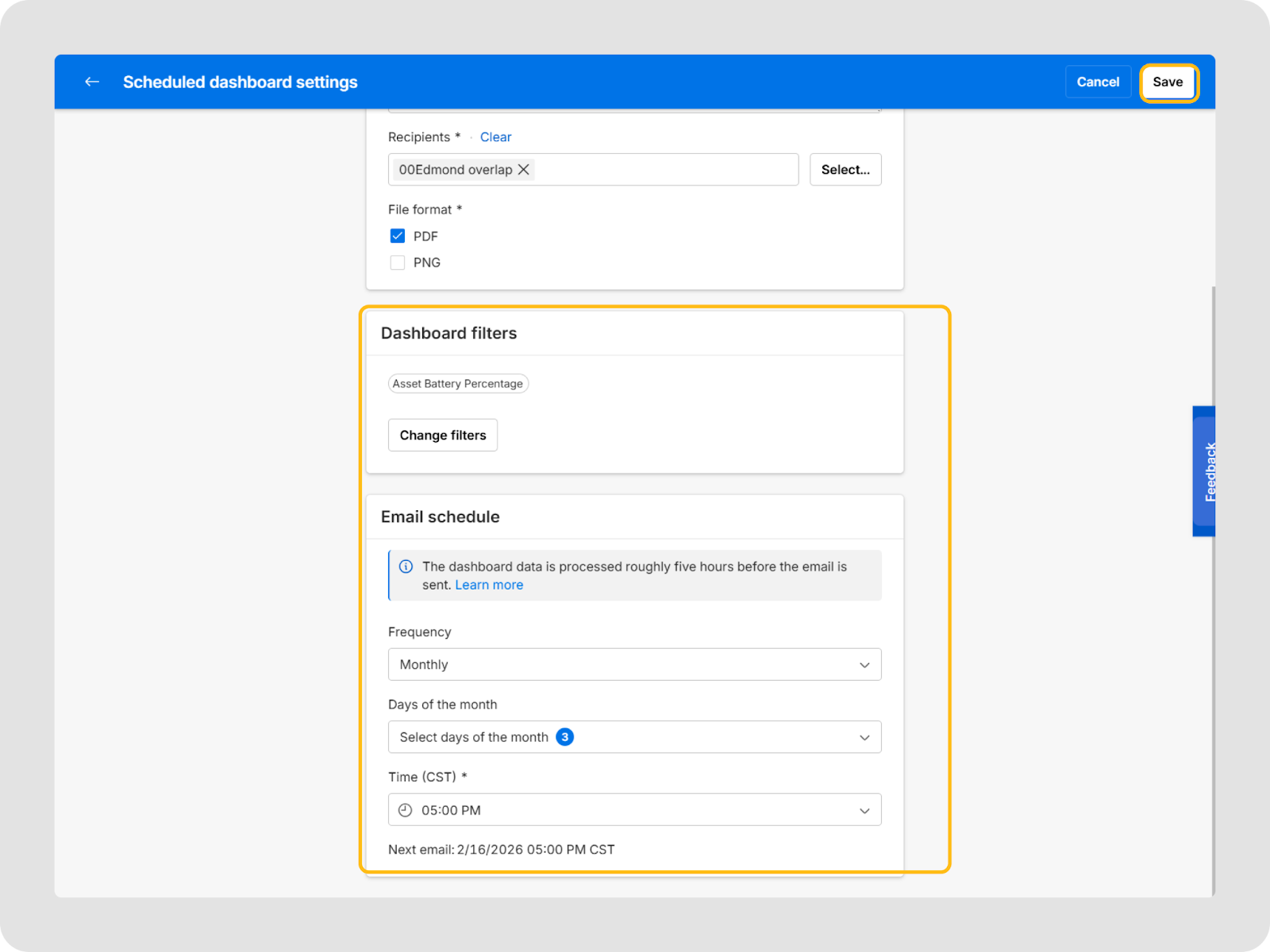Open the Time 05:00 PM dropdown
This screenshot has width=1270, height=952.
(x=633, y=810)
